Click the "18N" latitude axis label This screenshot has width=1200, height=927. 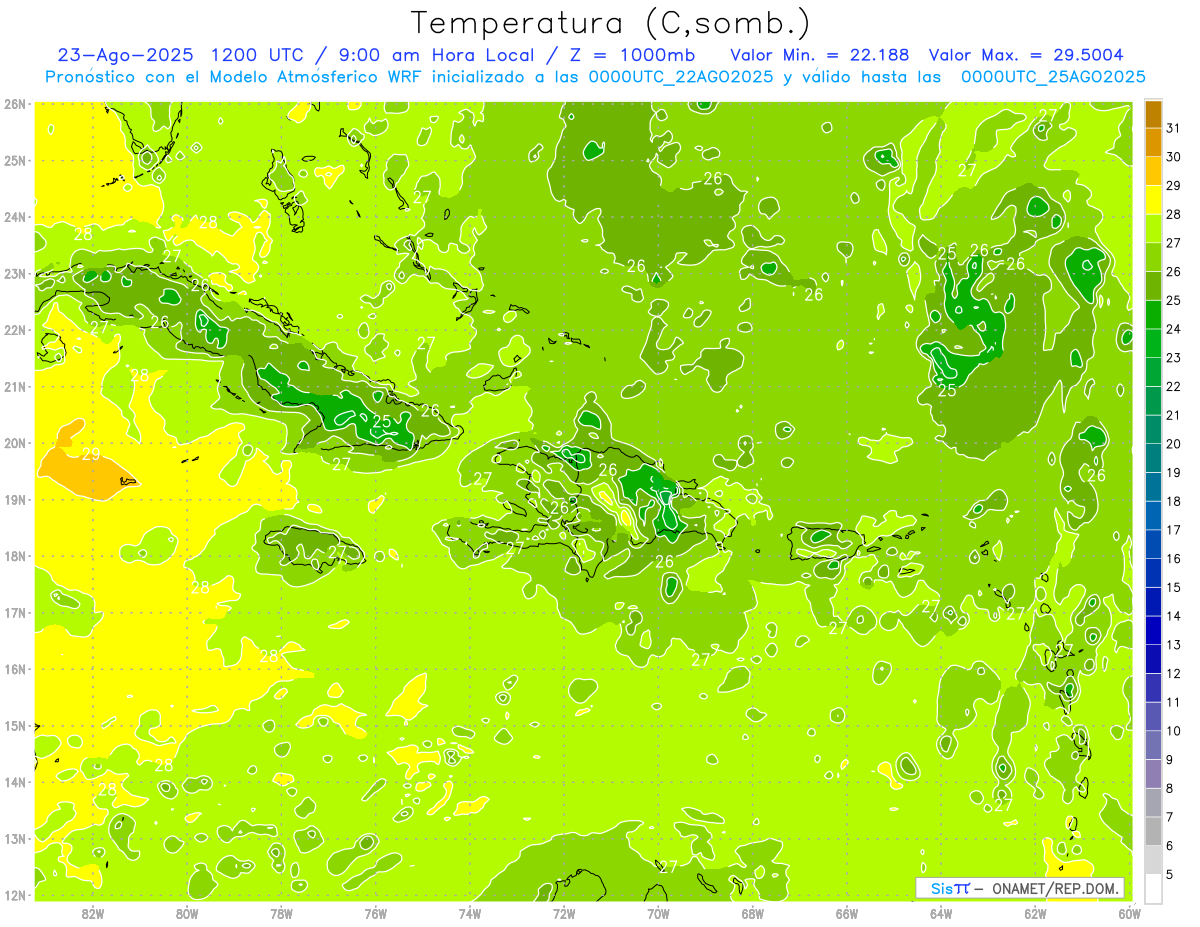pyautogui.click(x=14, y=556)
